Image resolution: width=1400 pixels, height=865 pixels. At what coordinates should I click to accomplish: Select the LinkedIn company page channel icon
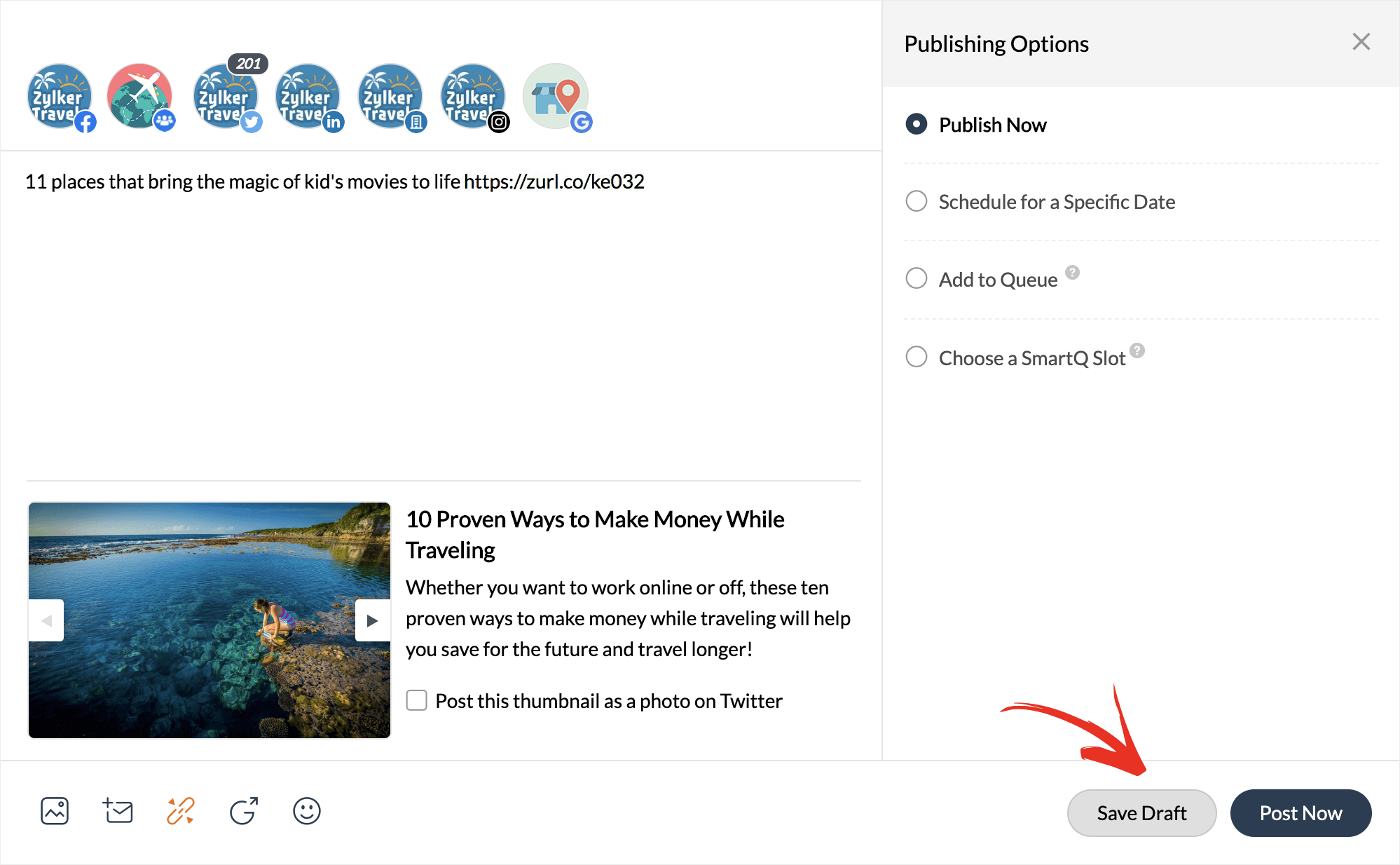390,97
